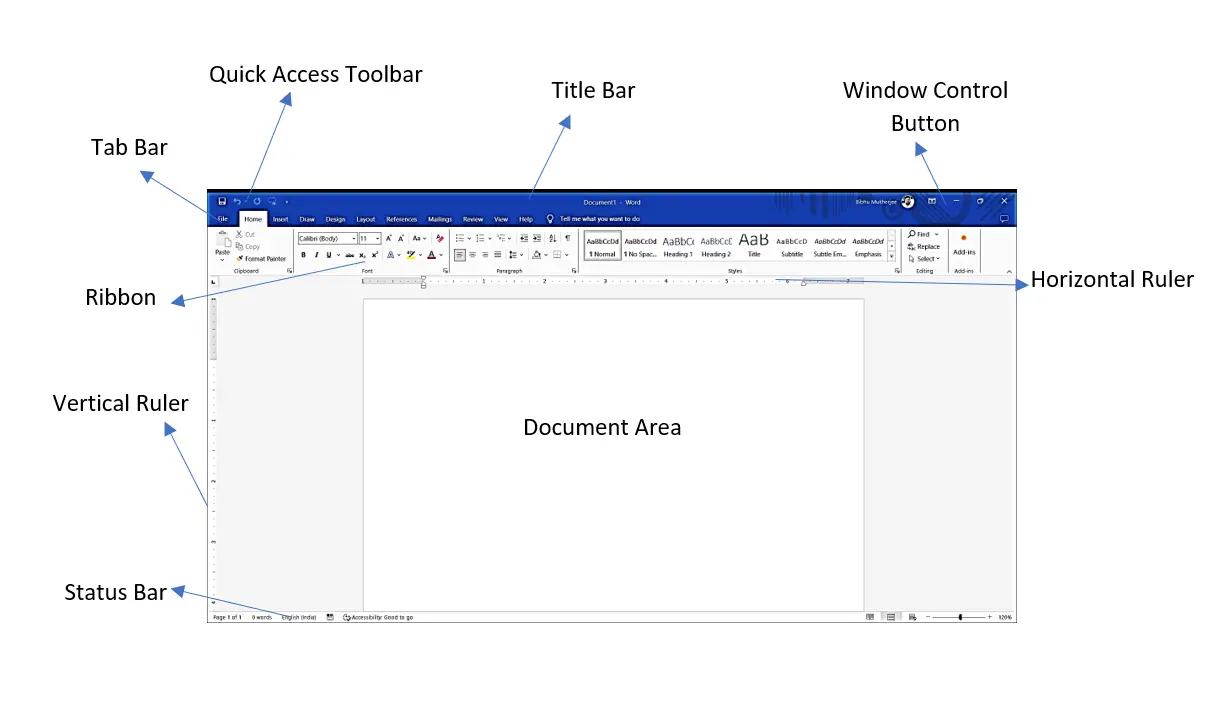Collapse the ribbon with the caret arrow
This screenshot has width=1226, height=706.
[1008, 272]
